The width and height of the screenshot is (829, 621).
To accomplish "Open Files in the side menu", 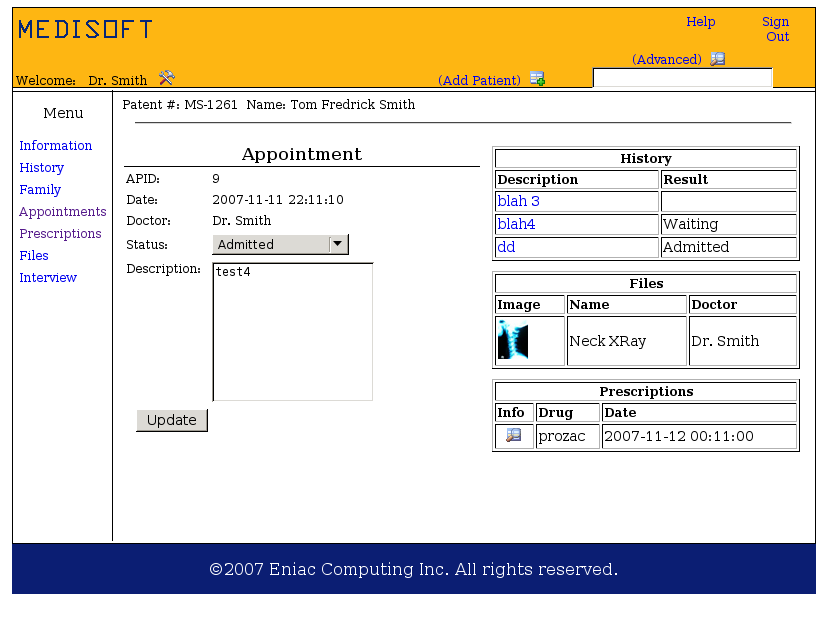I will [x=34, y=256].
